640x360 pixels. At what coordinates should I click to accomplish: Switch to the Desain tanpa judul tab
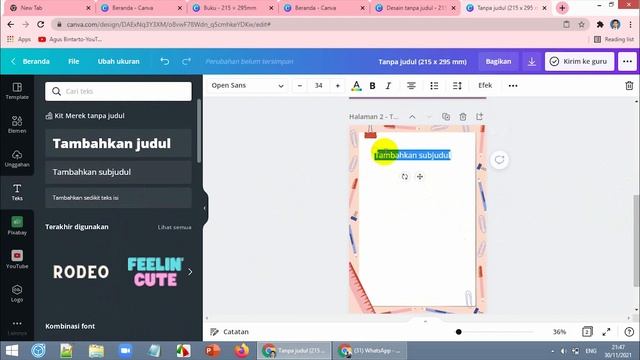[x=414, y=8]
